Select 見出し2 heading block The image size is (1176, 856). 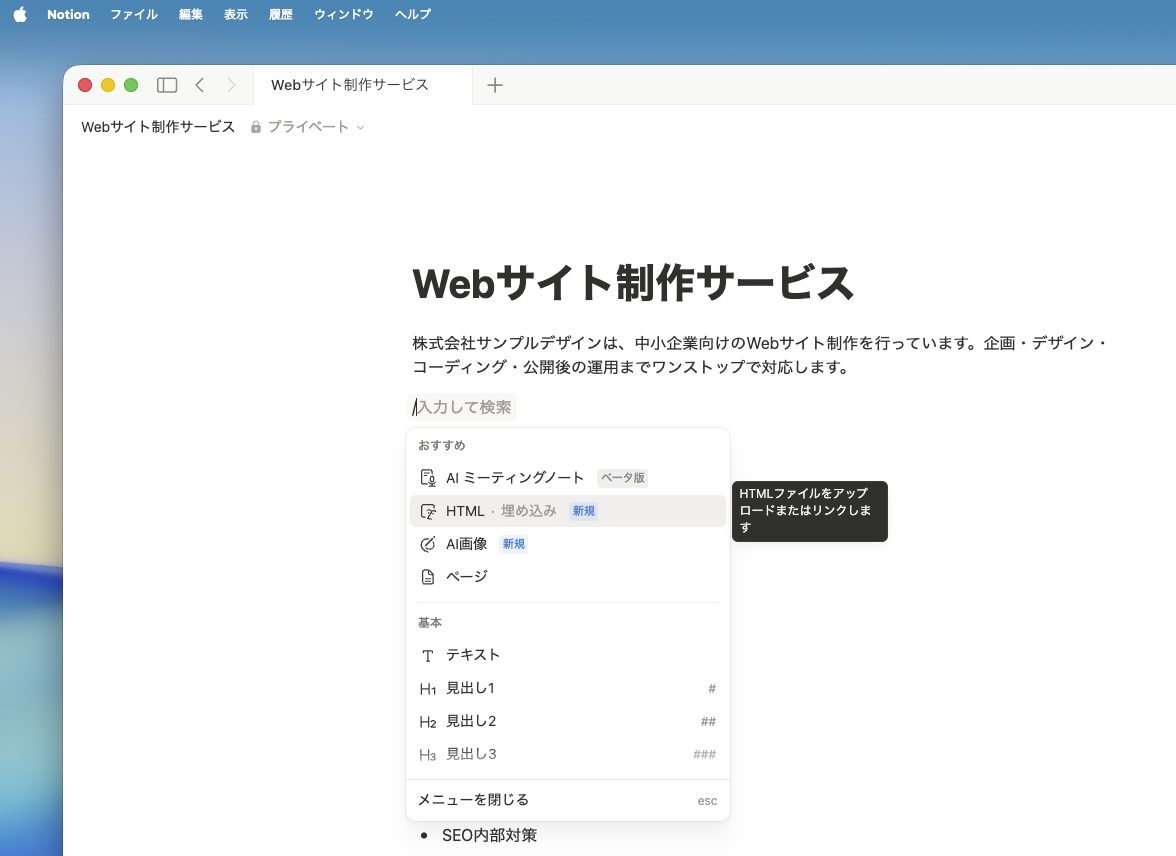click(x=568, y=721)
